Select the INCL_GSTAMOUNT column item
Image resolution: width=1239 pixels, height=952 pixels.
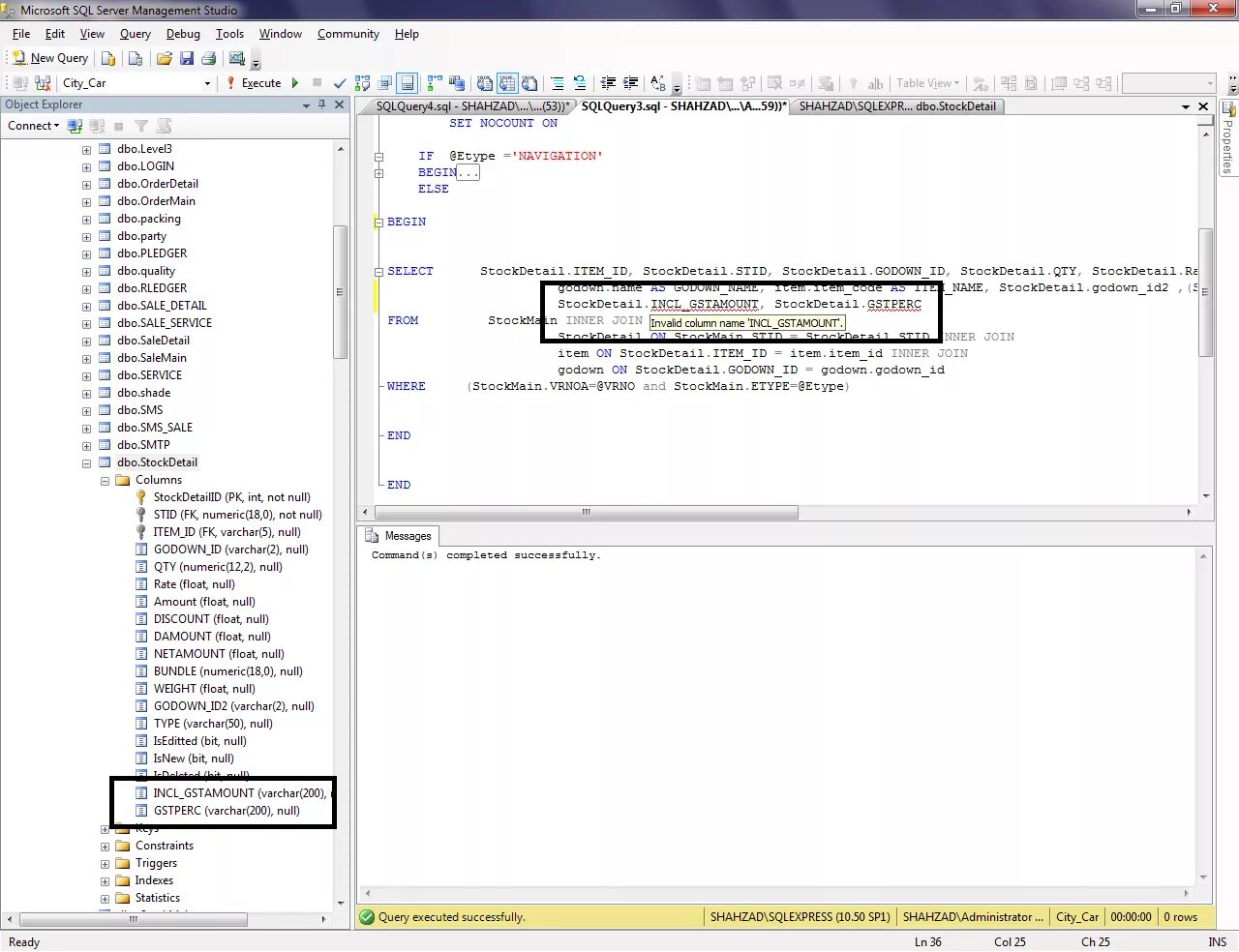click(240, 793)
